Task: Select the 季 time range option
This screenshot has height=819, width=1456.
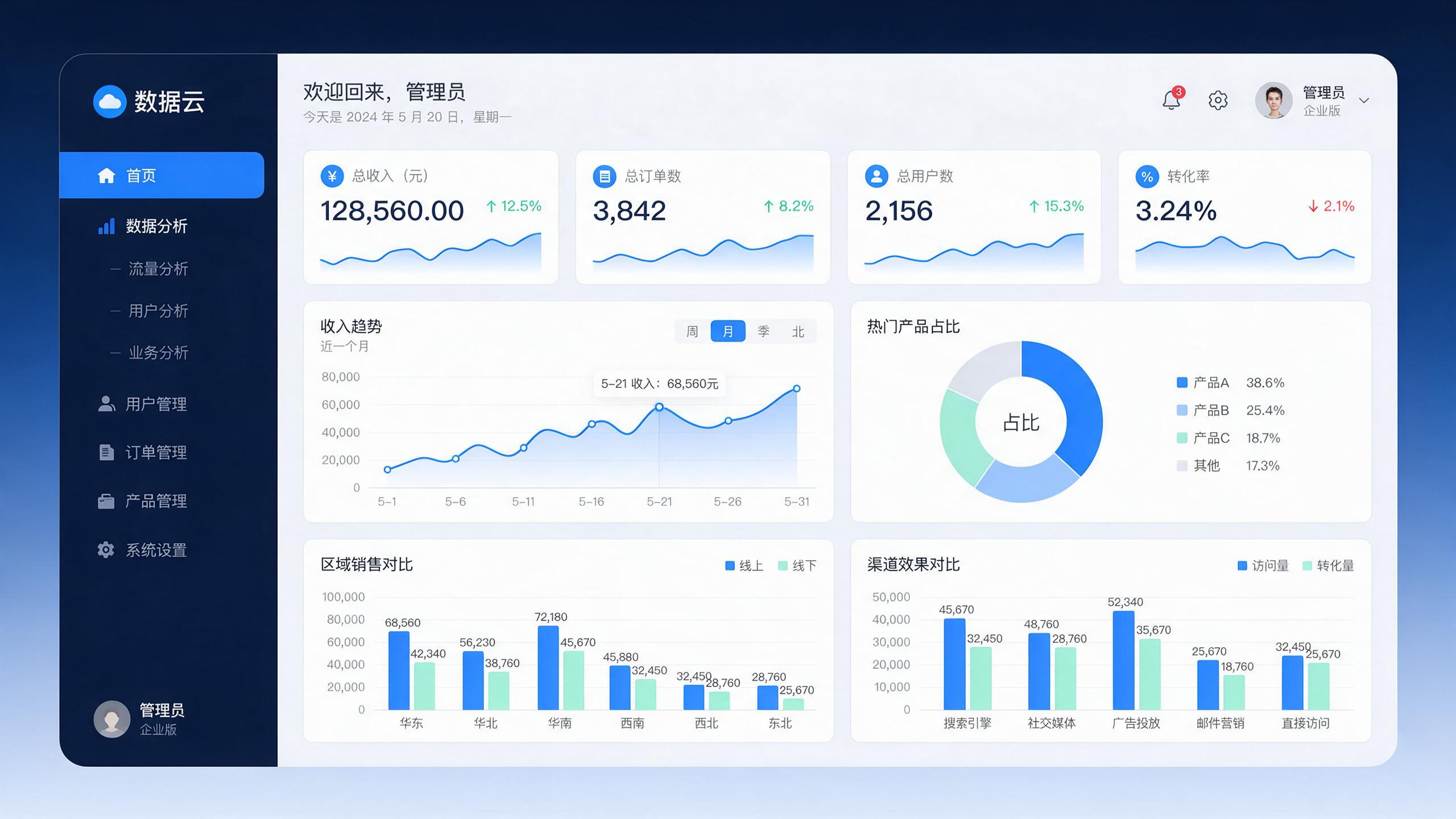Action: point(763,331)
